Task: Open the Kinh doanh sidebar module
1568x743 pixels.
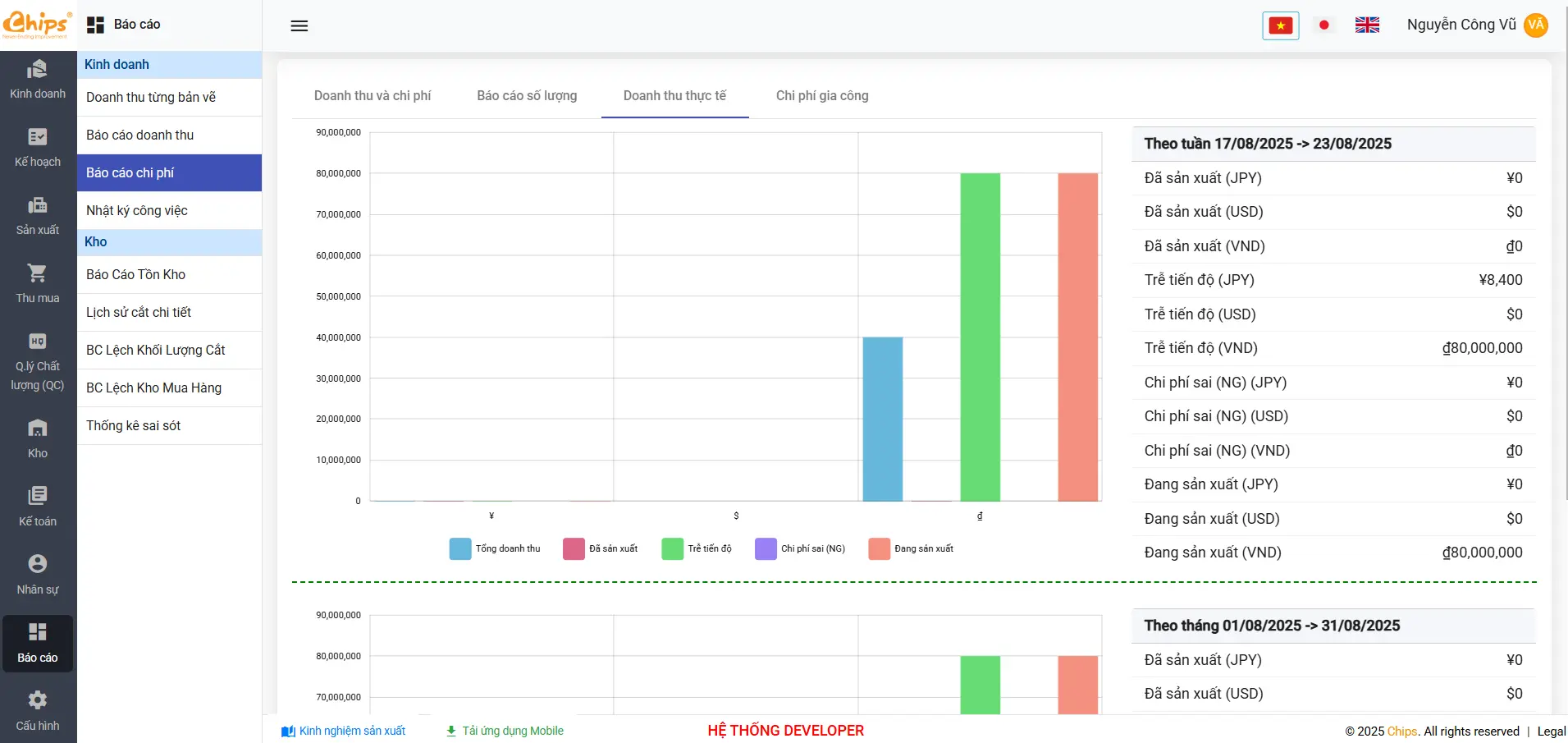Action: click(38, 80)
